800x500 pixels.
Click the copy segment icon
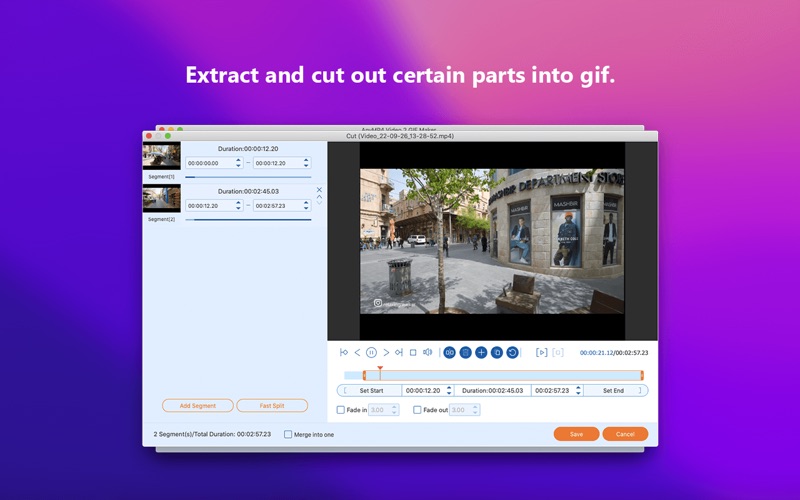[497, 352]
